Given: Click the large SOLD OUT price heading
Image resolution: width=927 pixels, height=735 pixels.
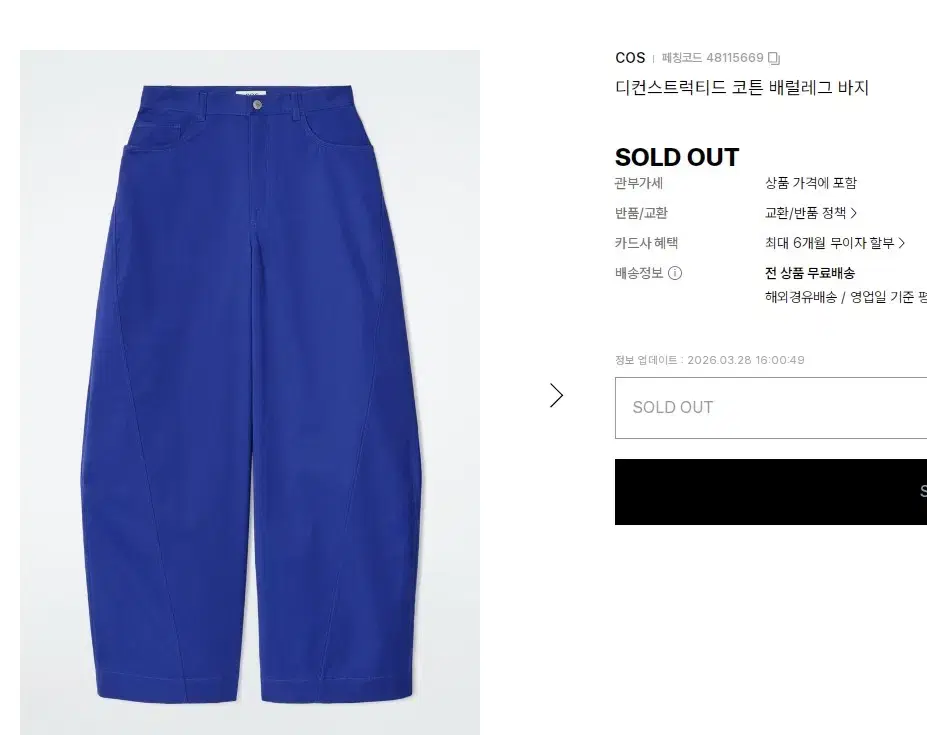Looking at the screenshot, I should pyautogui.click(x=677, y=157).
